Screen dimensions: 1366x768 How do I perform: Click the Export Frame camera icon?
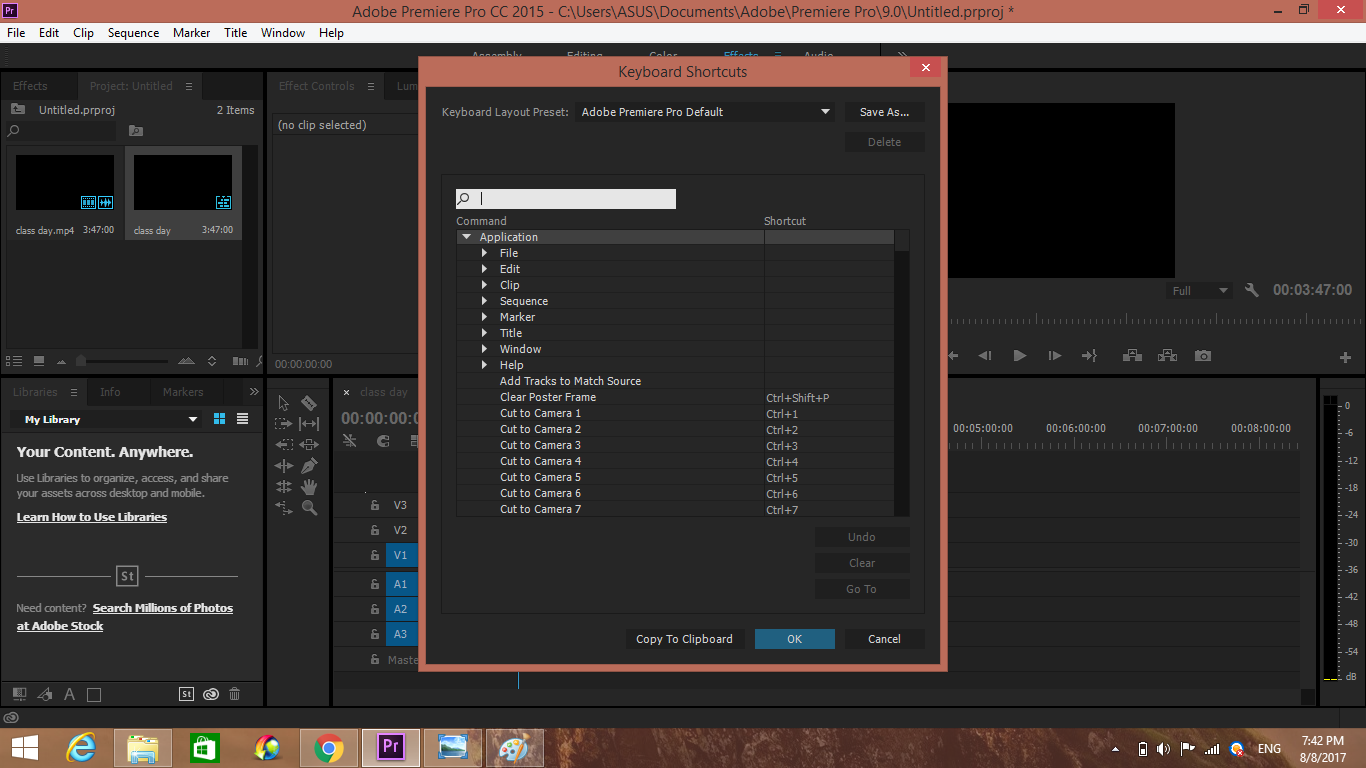[1203, 356]
